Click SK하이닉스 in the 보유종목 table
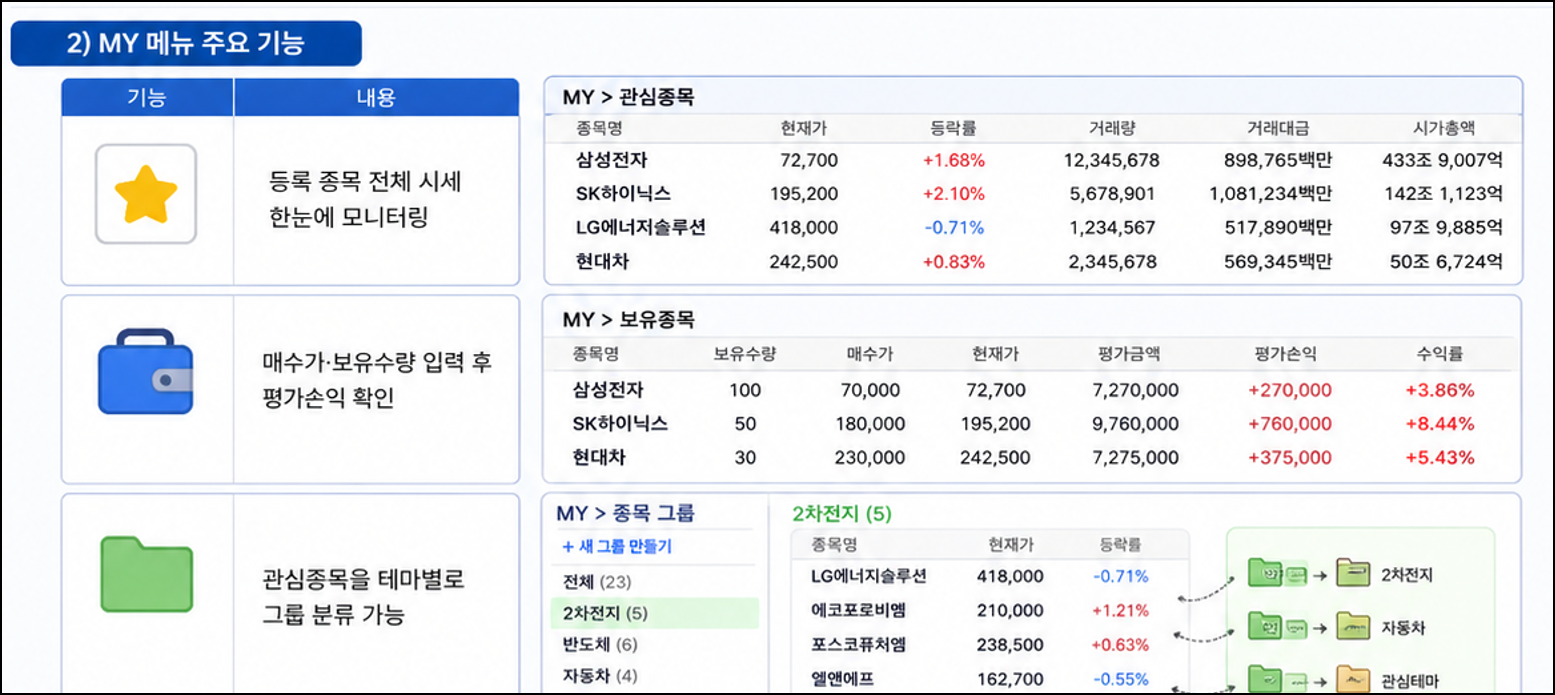 tap(620, 424)
